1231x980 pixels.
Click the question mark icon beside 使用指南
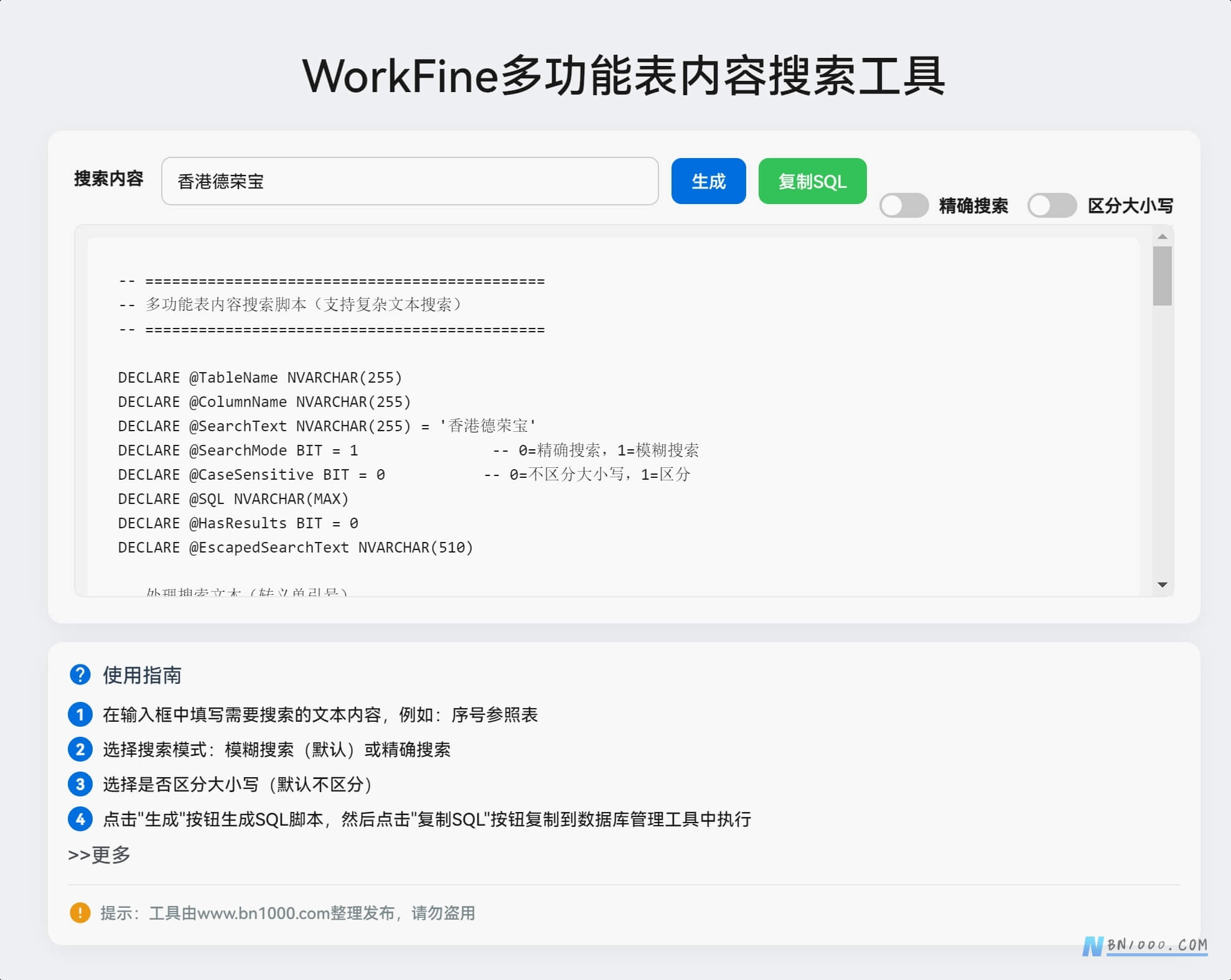click(80, 674)
